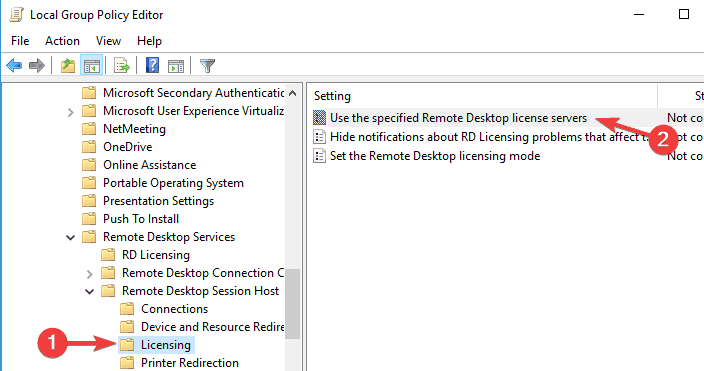
Task: Click policy icon beside Hide notifications about RD Licensing
Action: tap(319, 137)
